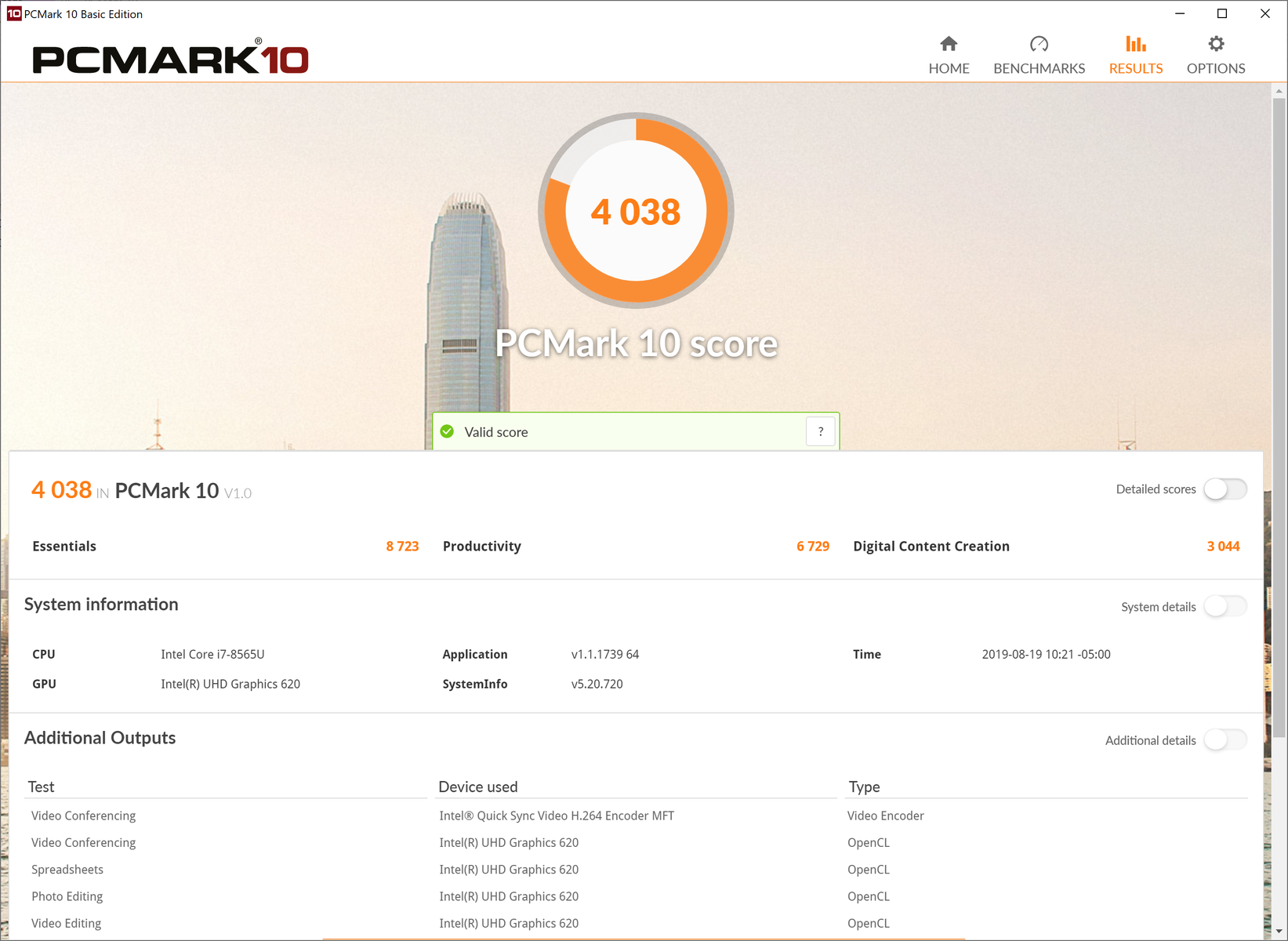Click the orange score ring gauge
The width and height of the screenshot is (1288, 941).
pos(636,210)
